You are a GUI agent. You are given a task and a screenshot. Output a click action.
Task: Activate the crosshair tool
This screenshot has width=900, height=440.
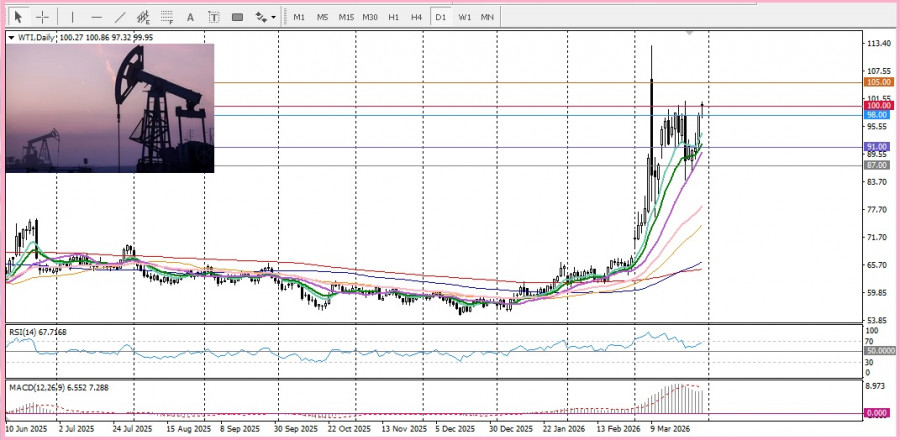click(43, 17)
